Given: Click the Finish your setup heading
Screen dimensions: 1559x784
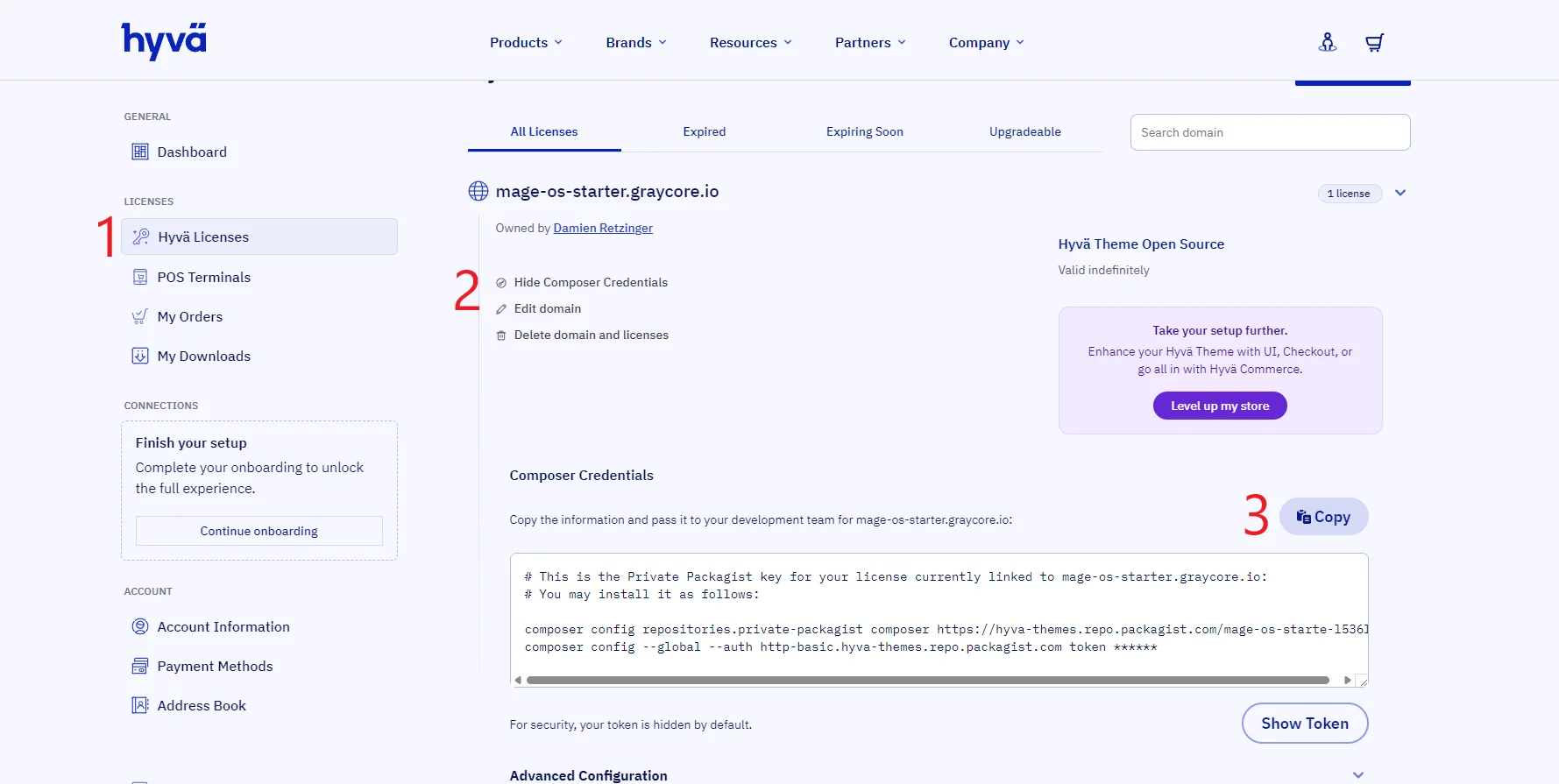Looking at the screenshot, I should [x=191, y=442].
